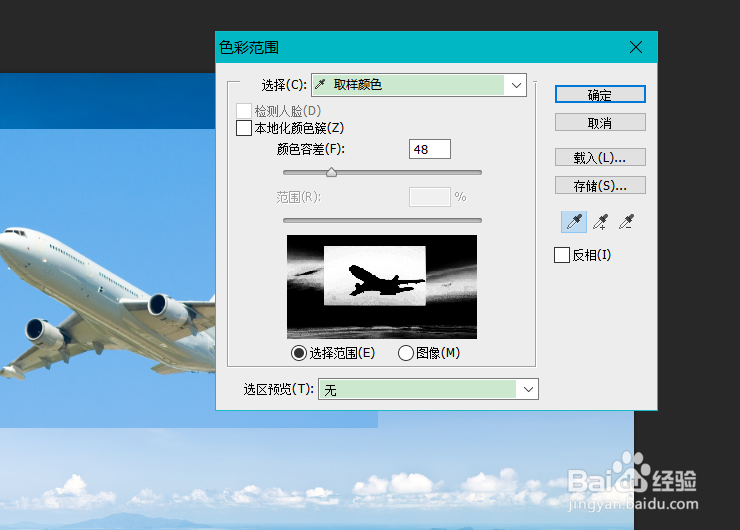
Task: Select the eyedropper sampling tool
Action: click(x=574, y=222)
